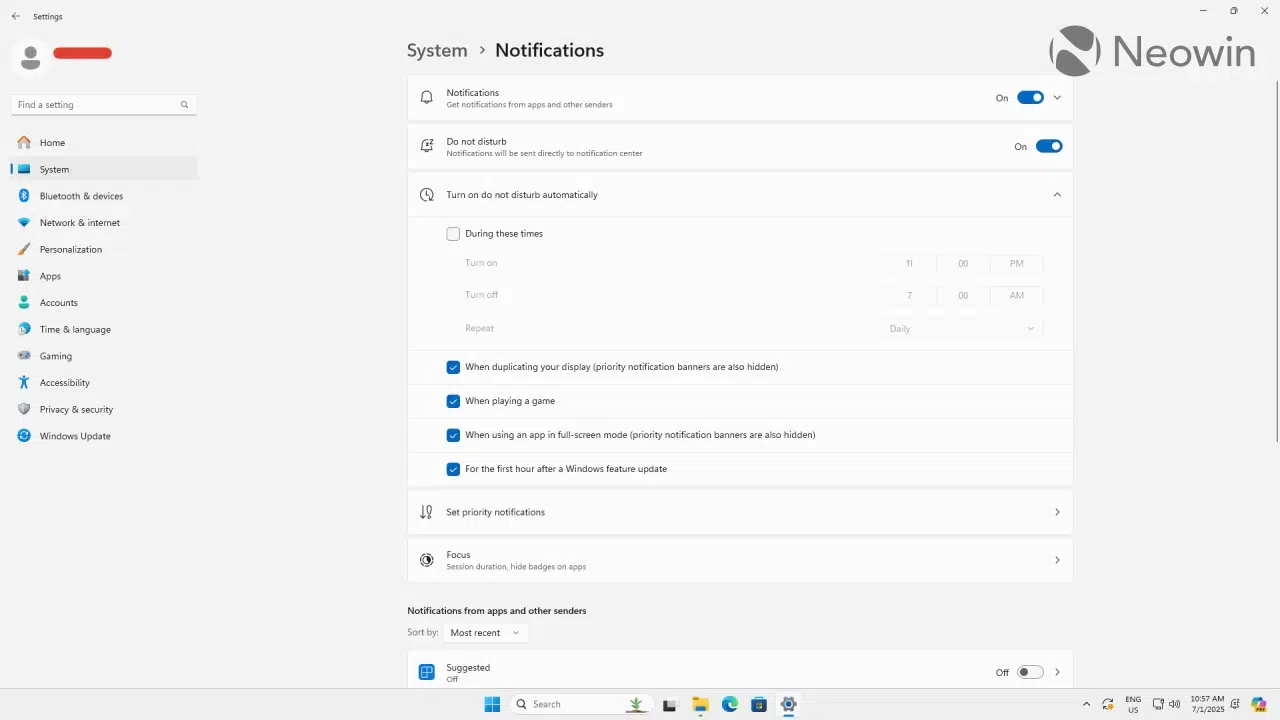Expand the Notifications options chevron
1280x720 pixels.
(x=1057, y=98)
